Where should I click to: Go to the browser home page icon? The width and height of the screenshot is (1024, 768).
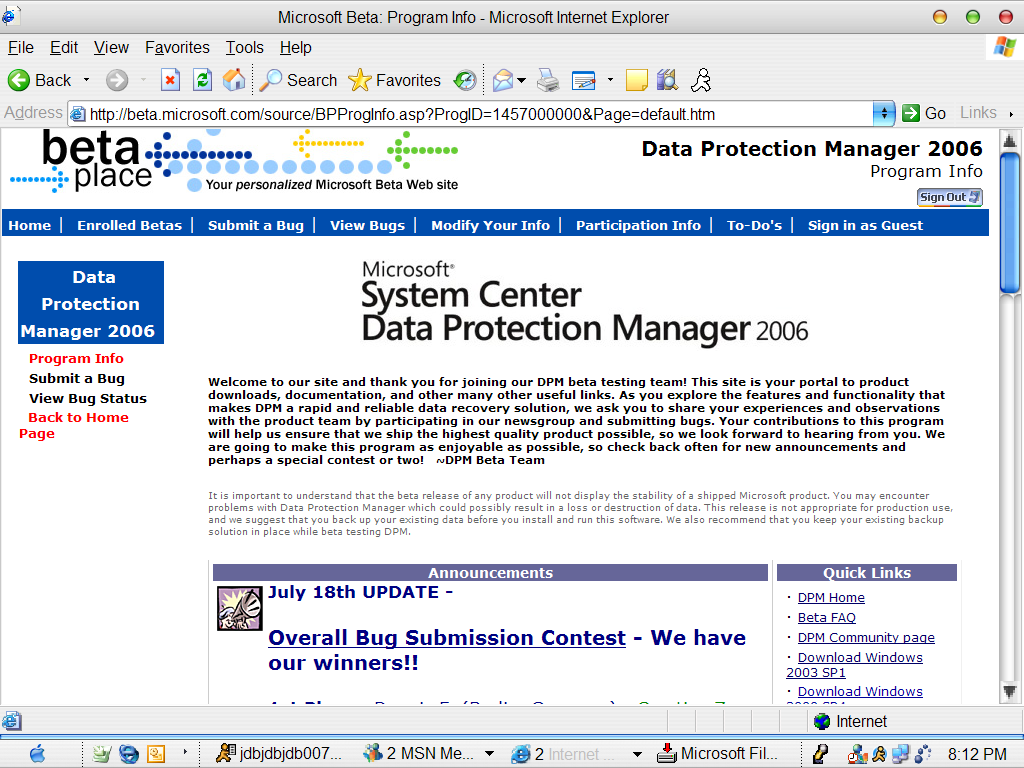coord(234,80)
